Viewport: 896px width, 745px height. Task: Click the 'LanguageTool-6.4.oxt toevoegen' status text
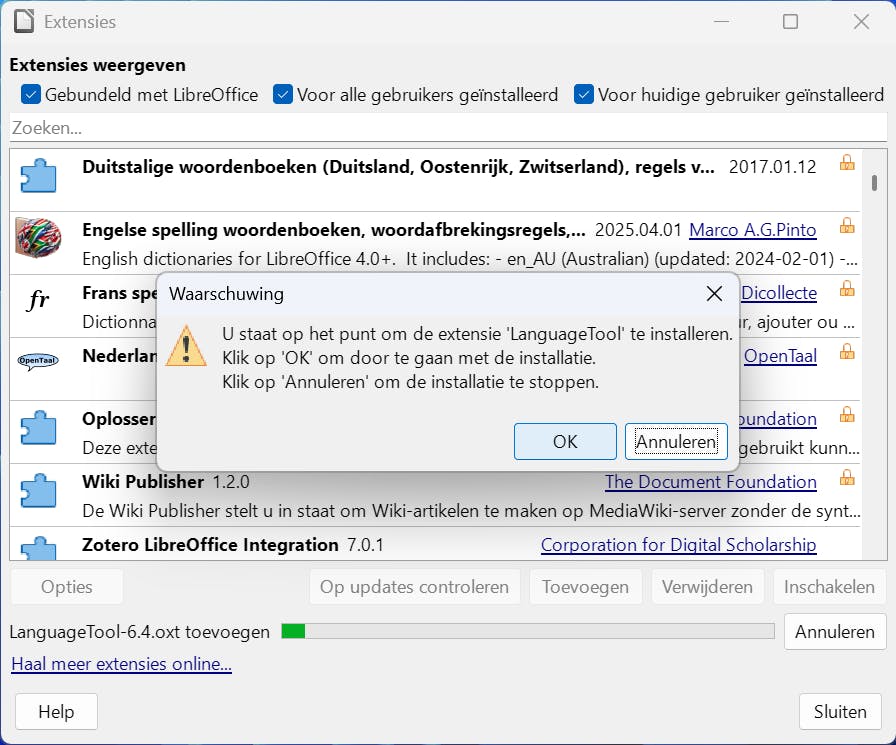coord(139,632)
